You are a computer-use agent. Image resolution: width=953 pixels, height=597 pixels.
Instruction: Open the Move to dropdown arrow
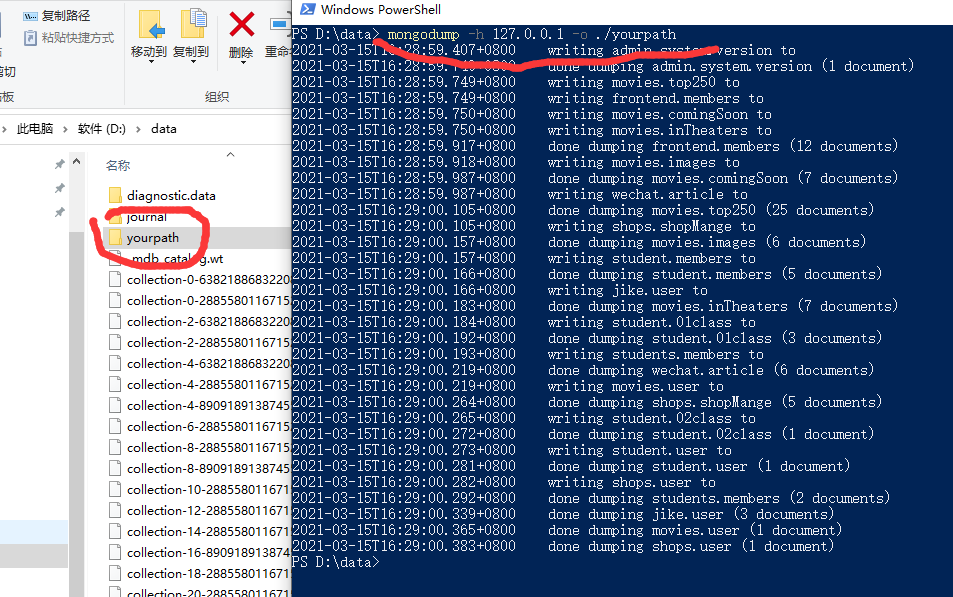click(151, 62)
